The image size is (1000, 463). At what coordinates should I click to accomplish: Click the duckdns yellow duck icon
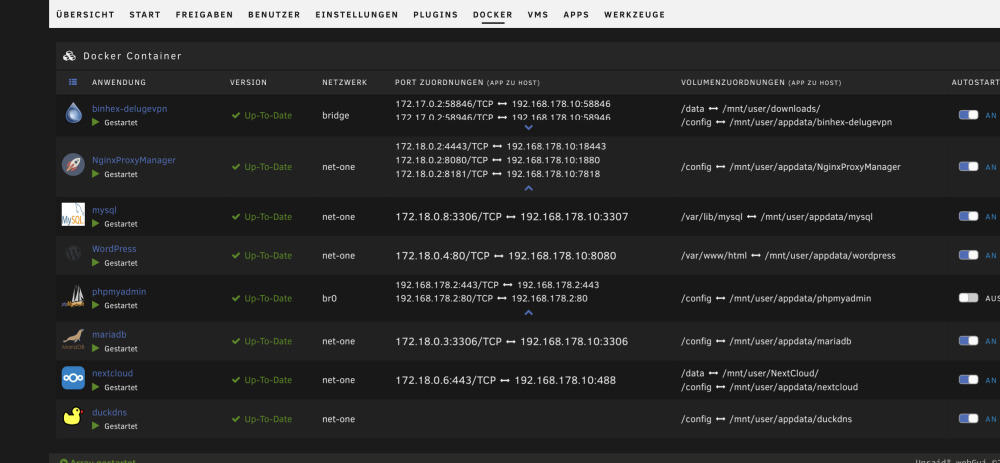73,417
